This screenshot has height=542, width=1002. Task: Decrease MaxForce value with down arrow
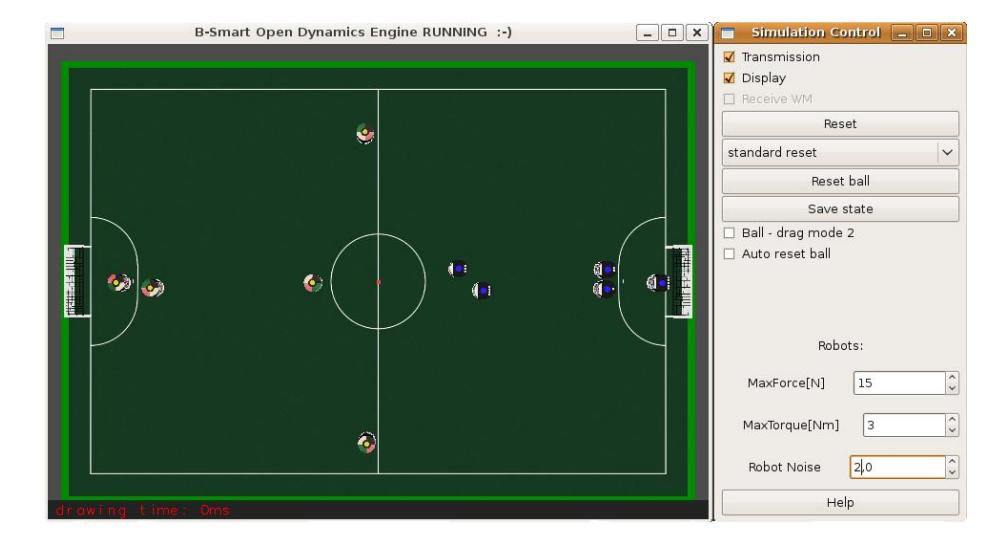pos(952,389)
